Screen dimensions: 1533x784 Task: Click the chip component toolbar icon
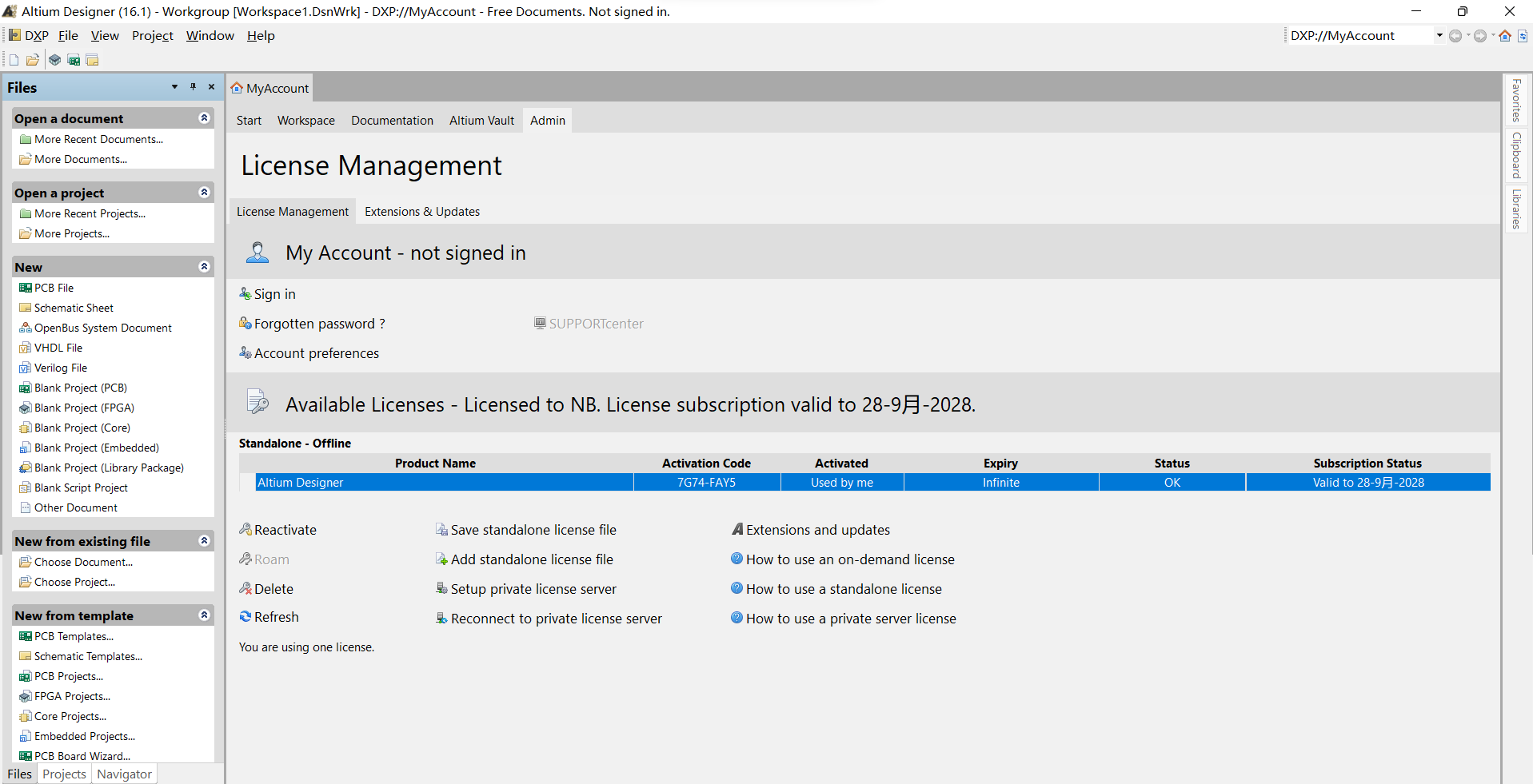pyautogui.click(x=54, y=60)
